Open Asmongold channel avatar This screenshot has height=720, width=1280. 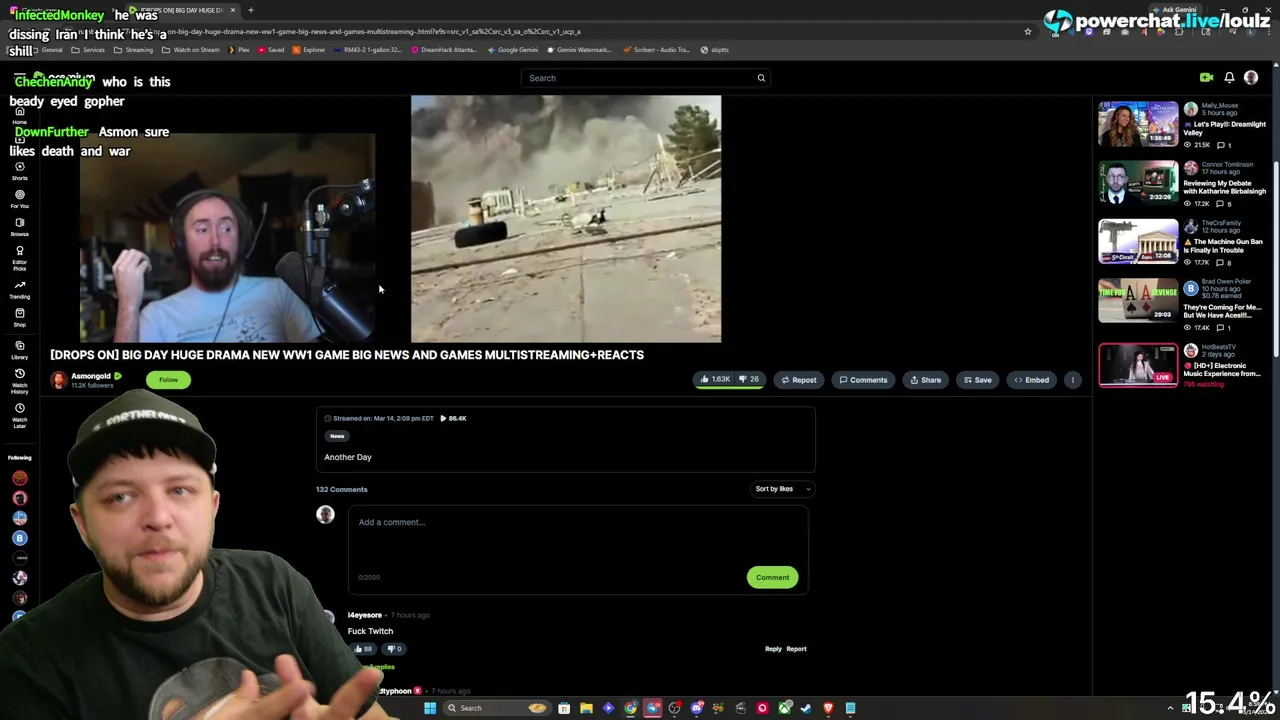coord(59,380)
